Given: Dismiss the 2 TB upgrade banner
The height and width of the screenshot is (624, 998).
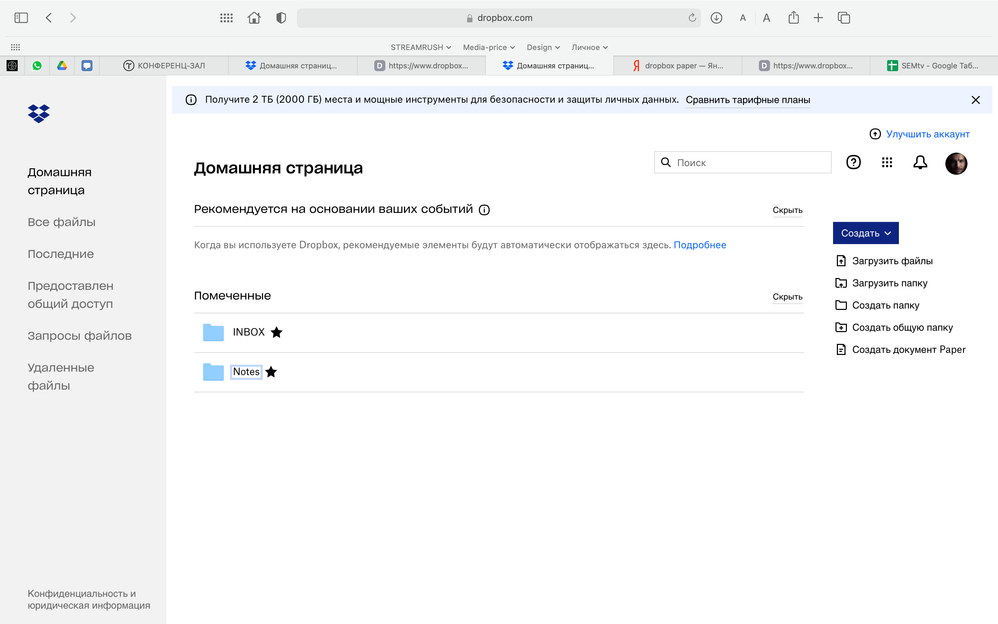Looking at the screenshot, I should pos(976,99).
